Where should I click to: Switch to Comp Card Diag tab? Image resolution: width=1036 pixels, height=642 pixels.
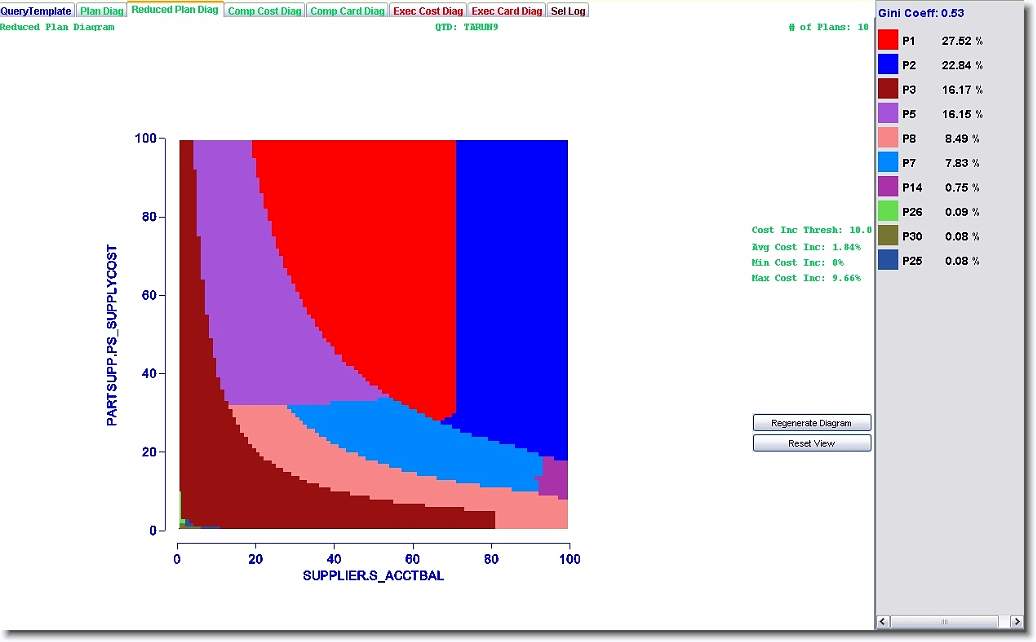pyautogui.click(x=347, y=11)
